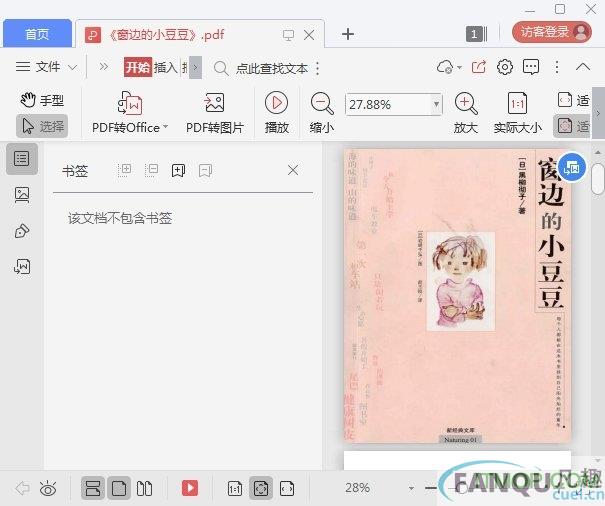Toggle status bar fit-page icon

pyautogui.click(x=260, y=489)
